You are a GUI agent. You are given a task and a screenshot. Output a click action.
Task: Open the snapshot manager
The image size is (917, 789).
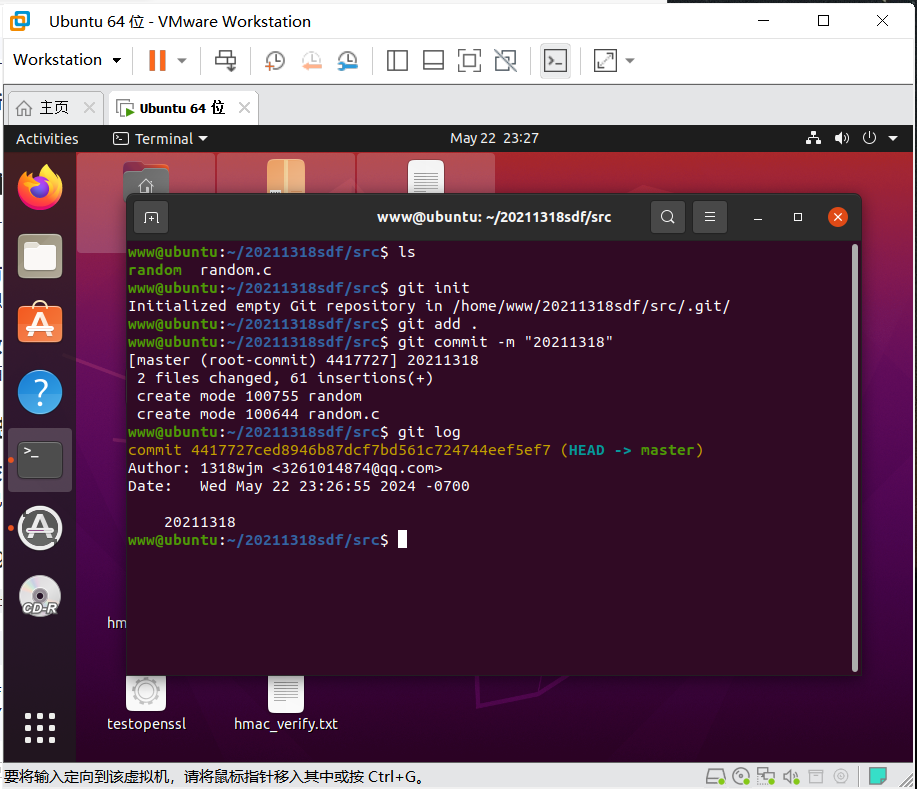click(347, 60)
